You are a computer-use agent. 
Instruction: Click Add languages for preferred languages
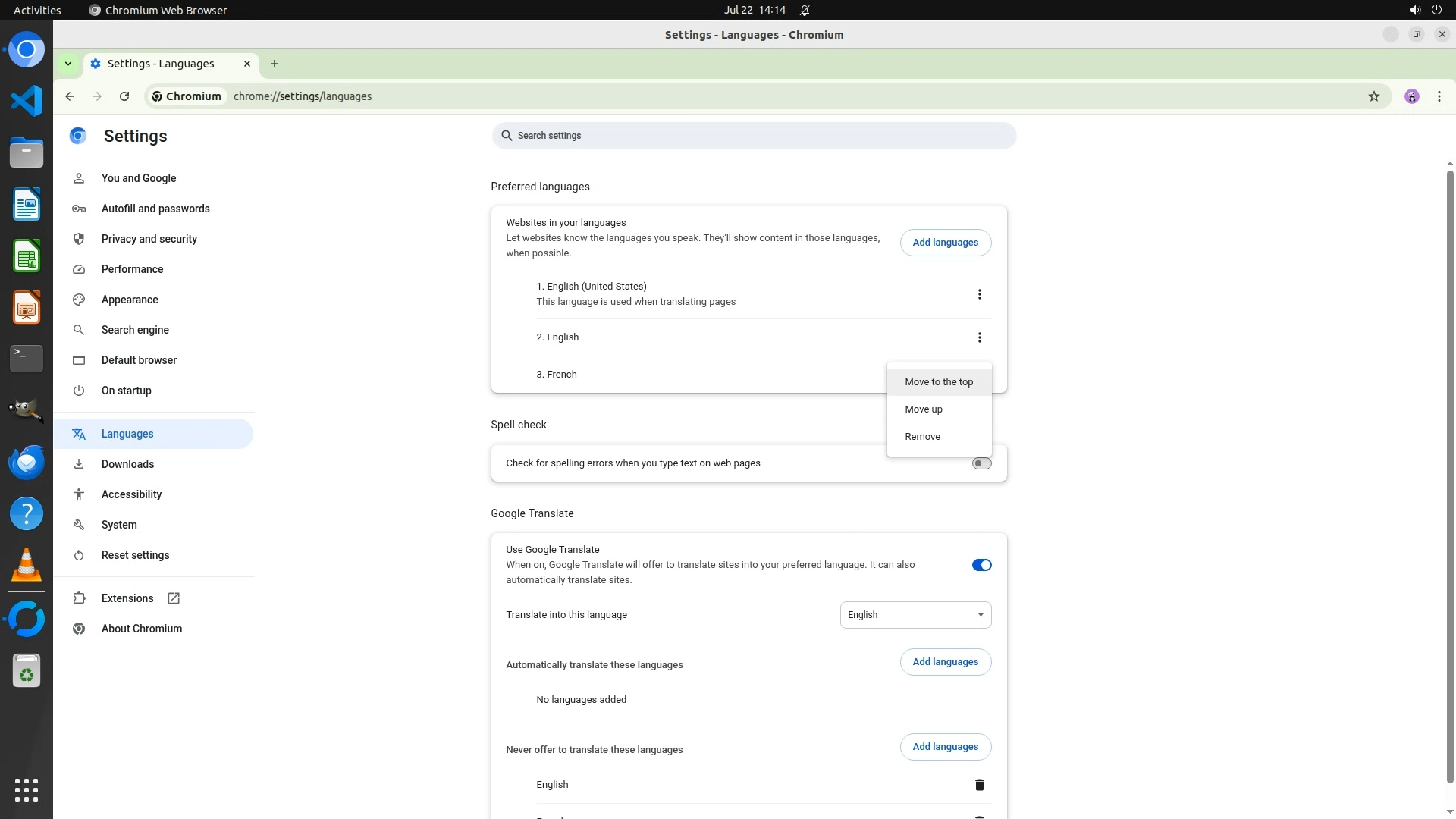(x=945, y=243)
